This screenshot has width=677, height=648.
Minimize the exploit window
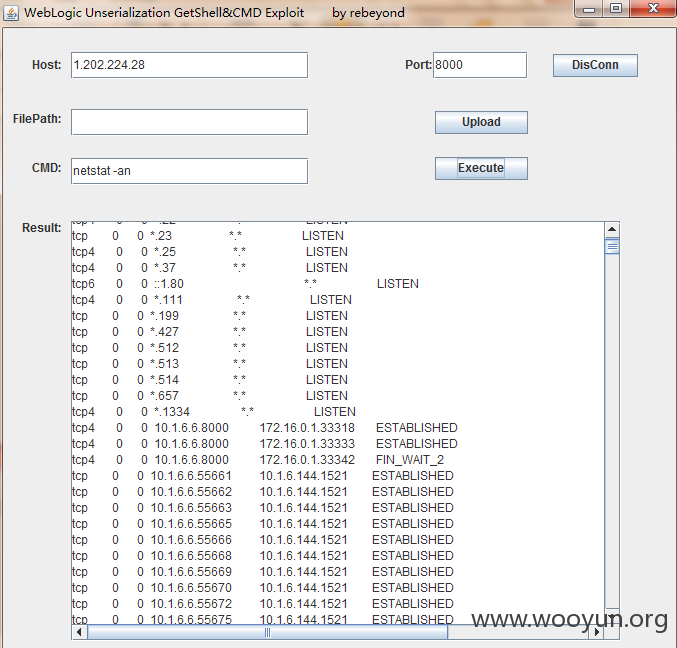(589, 9)
